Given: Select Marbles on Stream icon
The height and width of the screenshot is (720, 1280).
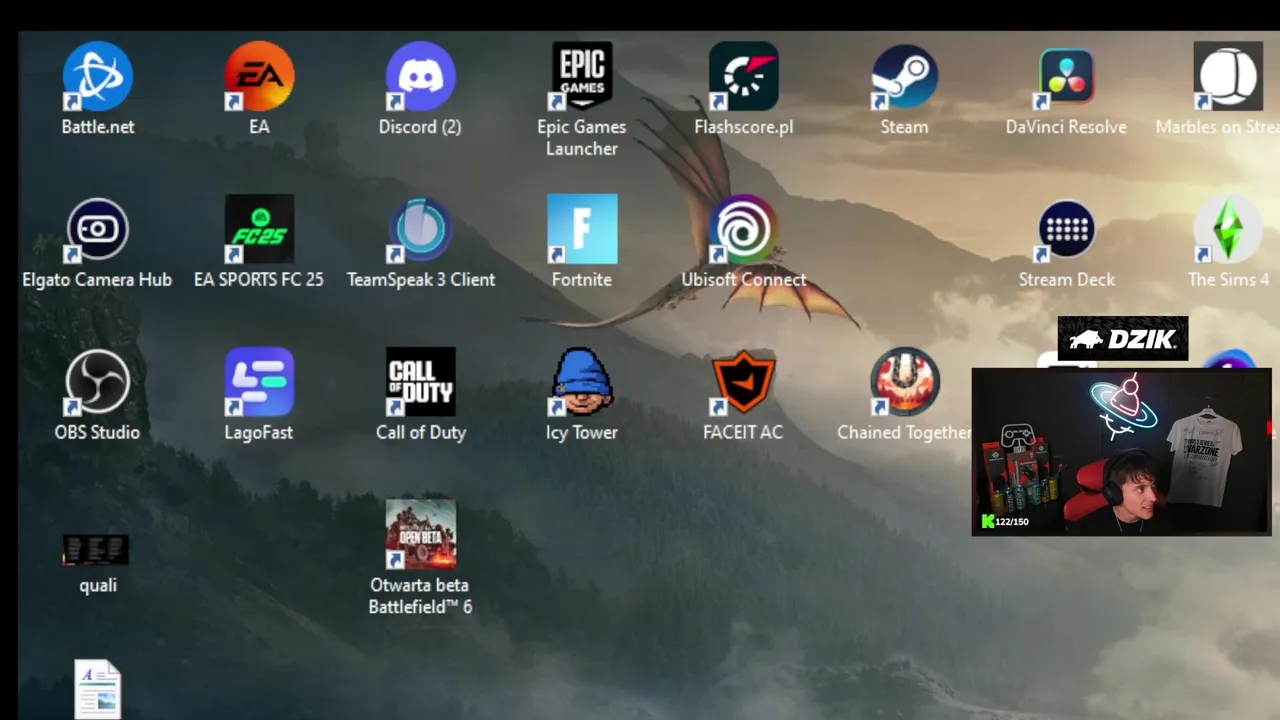Looking at the screenshot, I should coord(1228,77).
